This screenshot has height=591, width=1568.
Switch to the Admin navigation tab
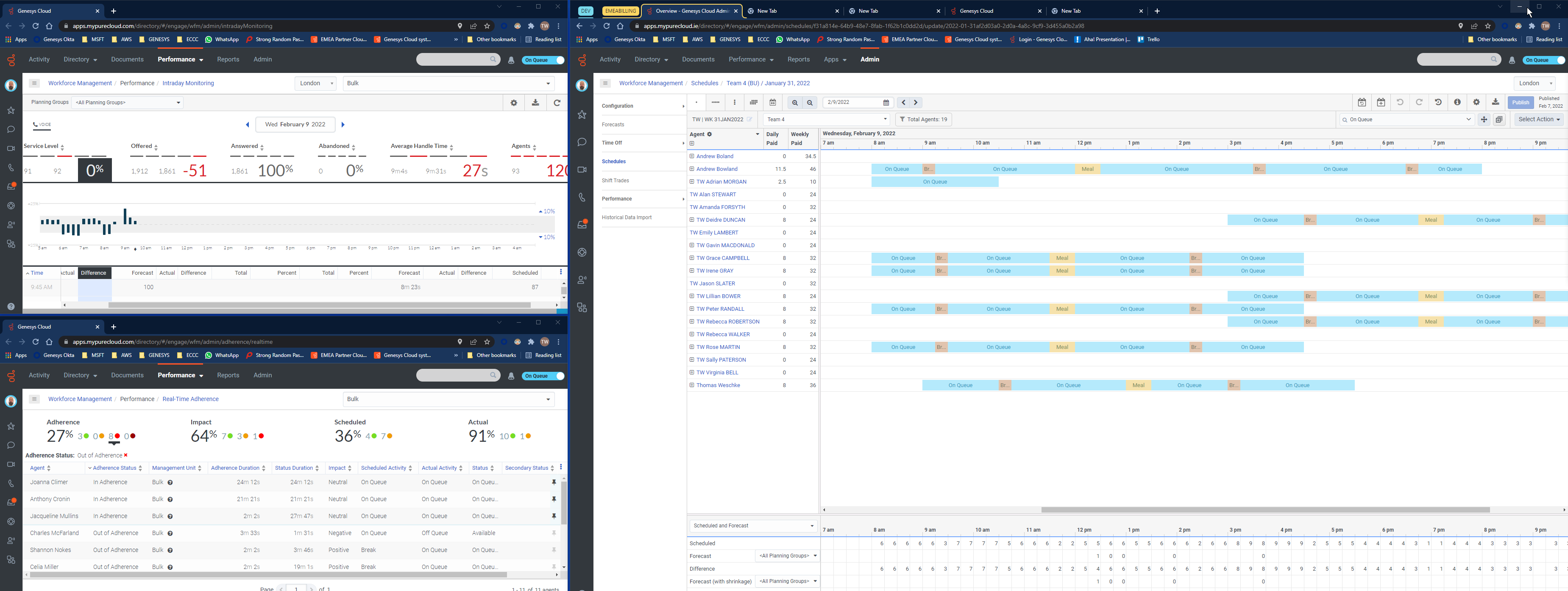(x=869, y=59)
